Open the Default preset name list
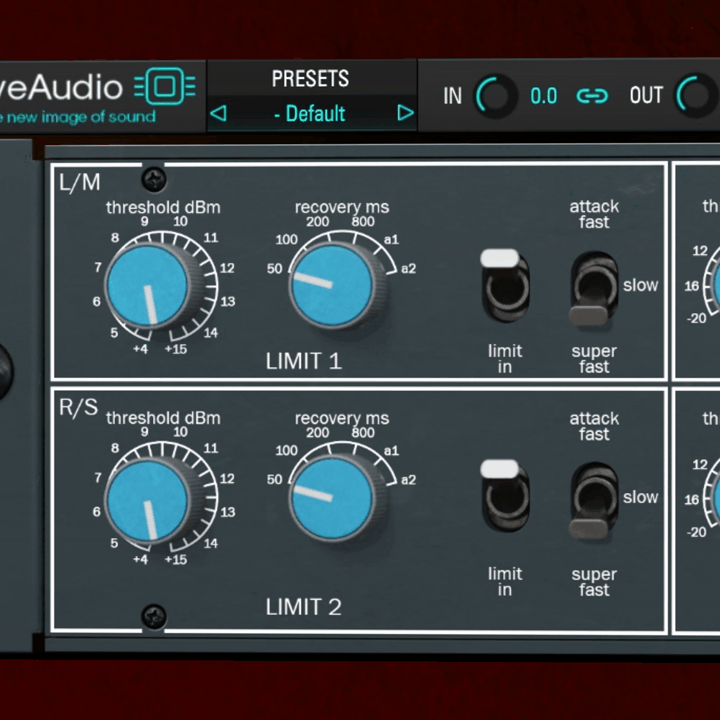 [310, 114]
